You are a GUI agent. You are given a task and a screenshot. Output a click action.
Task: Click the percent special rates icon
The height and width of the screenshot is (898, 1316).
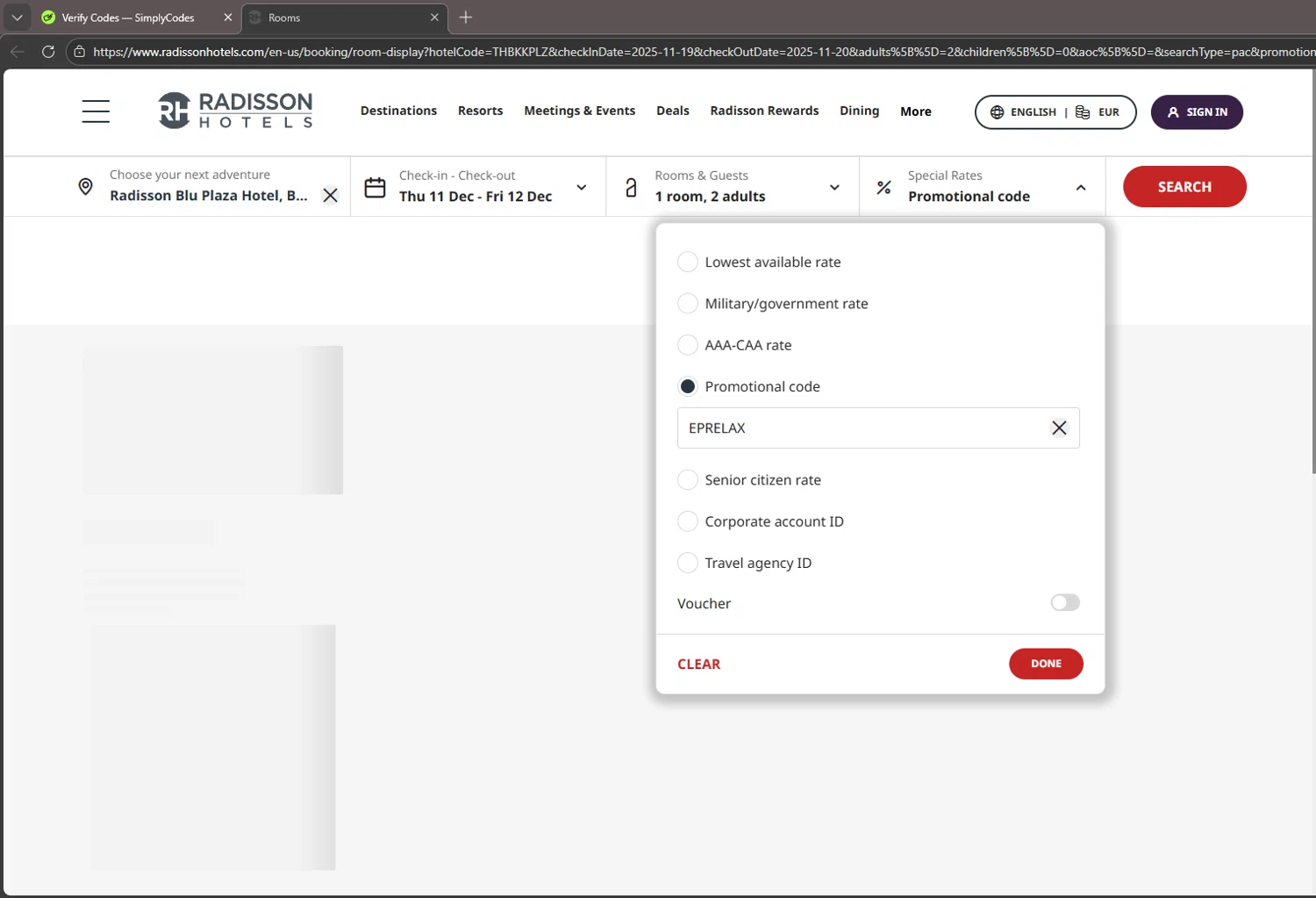883,187
